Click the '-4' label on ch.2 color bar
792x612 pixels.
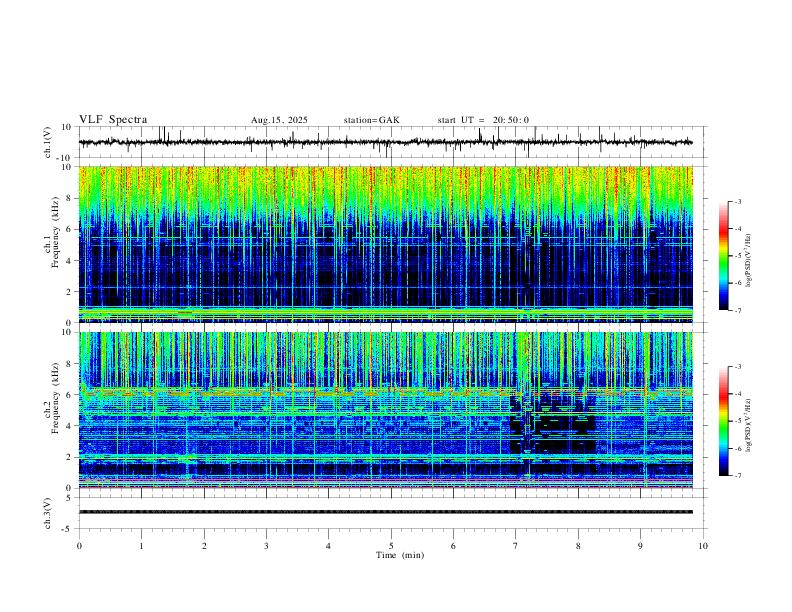737,394
